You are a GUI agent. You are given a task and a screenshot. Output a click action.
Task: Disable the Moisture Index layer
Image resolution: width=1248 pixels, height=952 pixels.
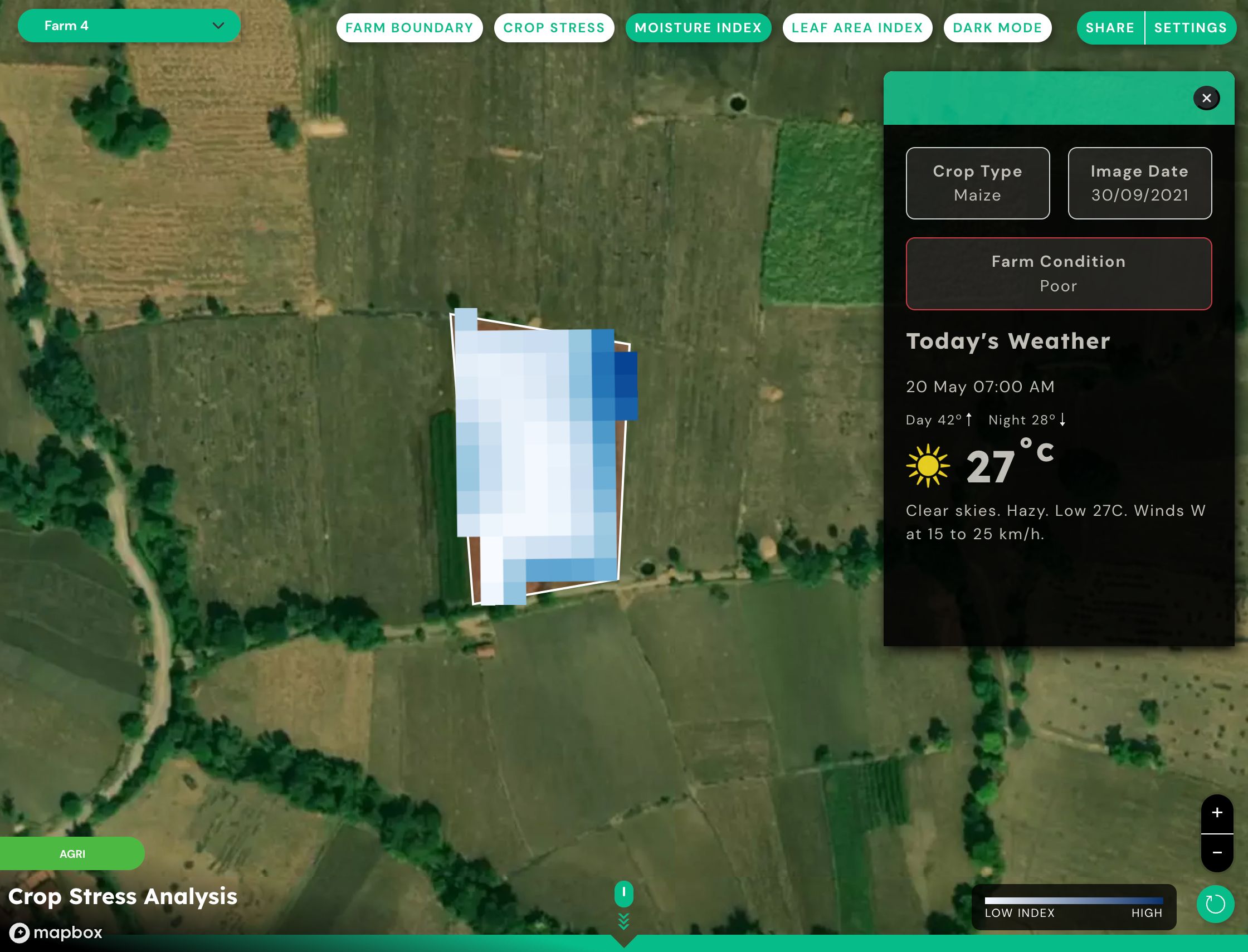pos(698,28)
